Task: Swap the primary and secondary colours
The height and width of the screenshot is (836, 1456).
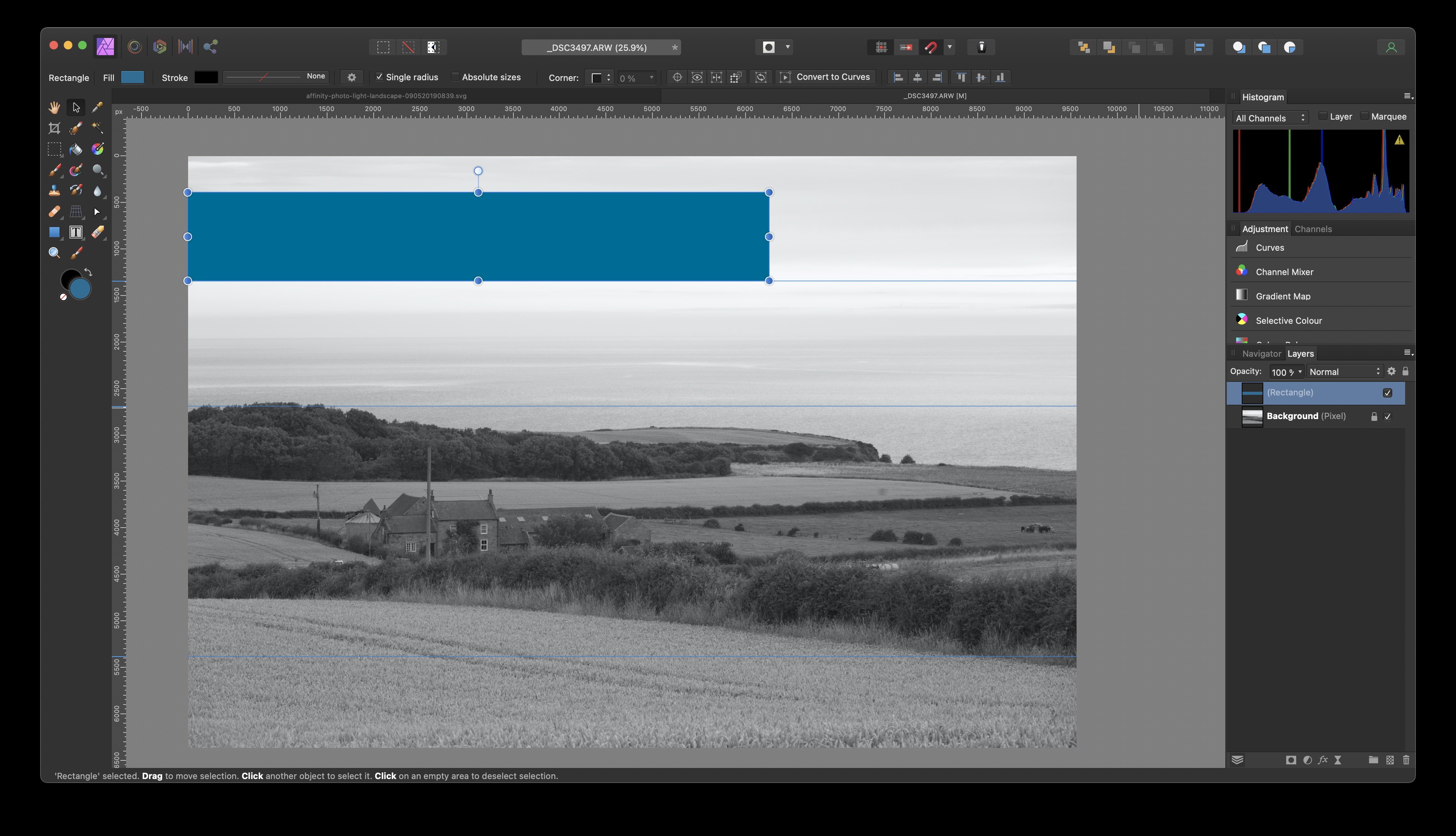Action: 88,272
